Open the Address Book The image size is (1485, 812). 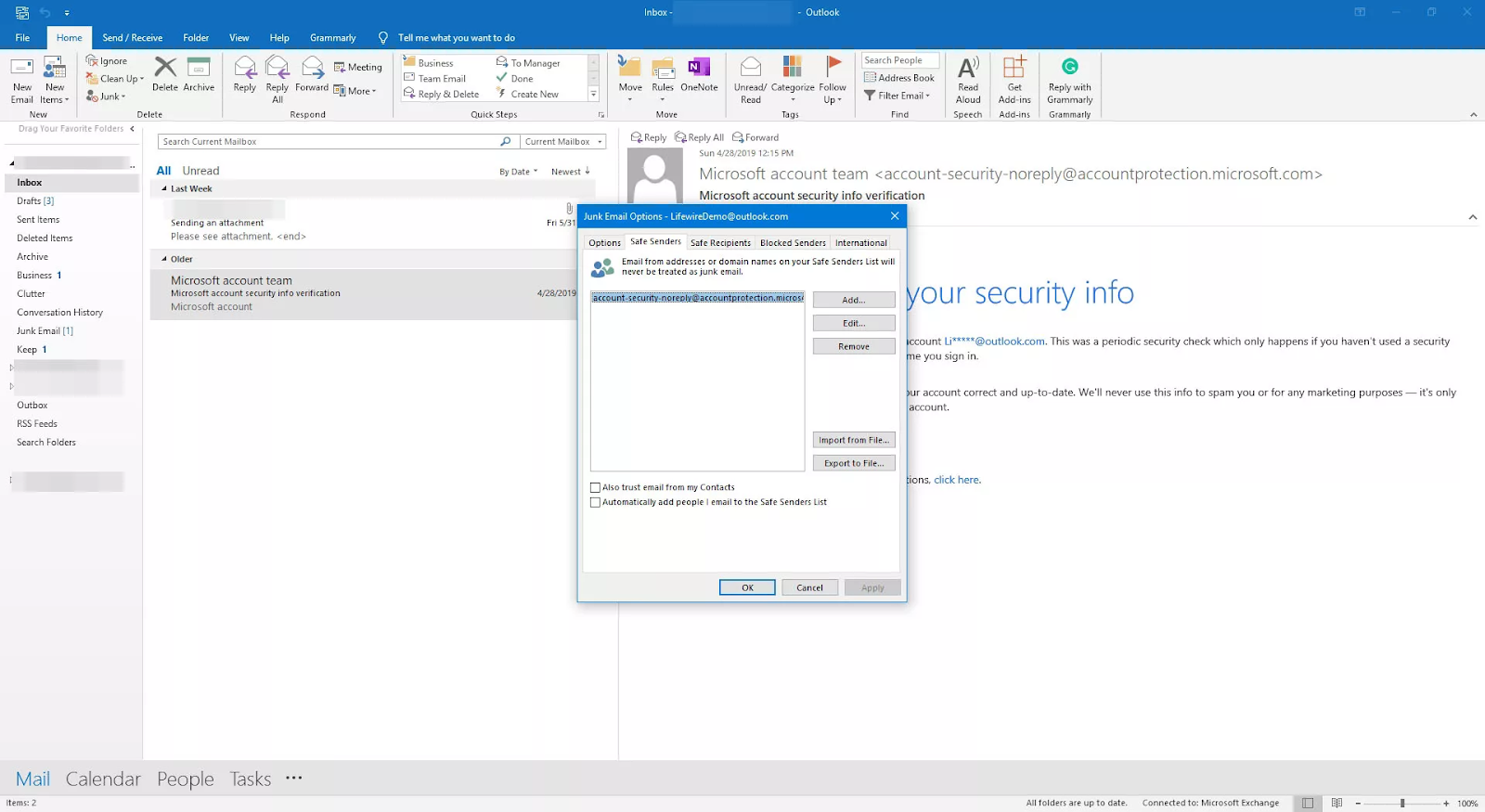[898, 78]
